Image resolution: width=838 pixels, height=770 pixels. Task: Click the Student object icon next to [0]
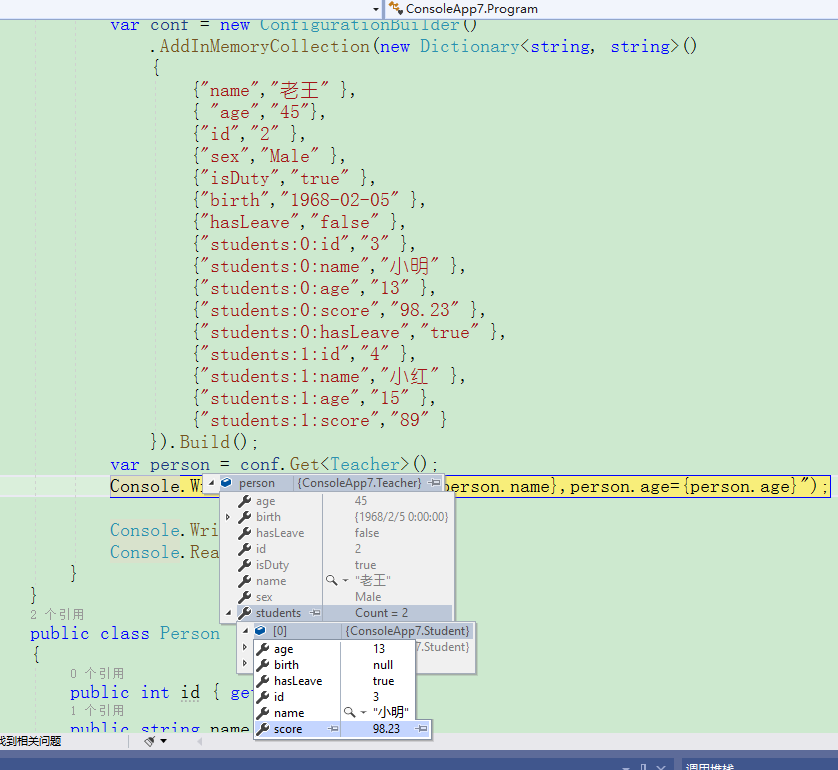(260, 631)
